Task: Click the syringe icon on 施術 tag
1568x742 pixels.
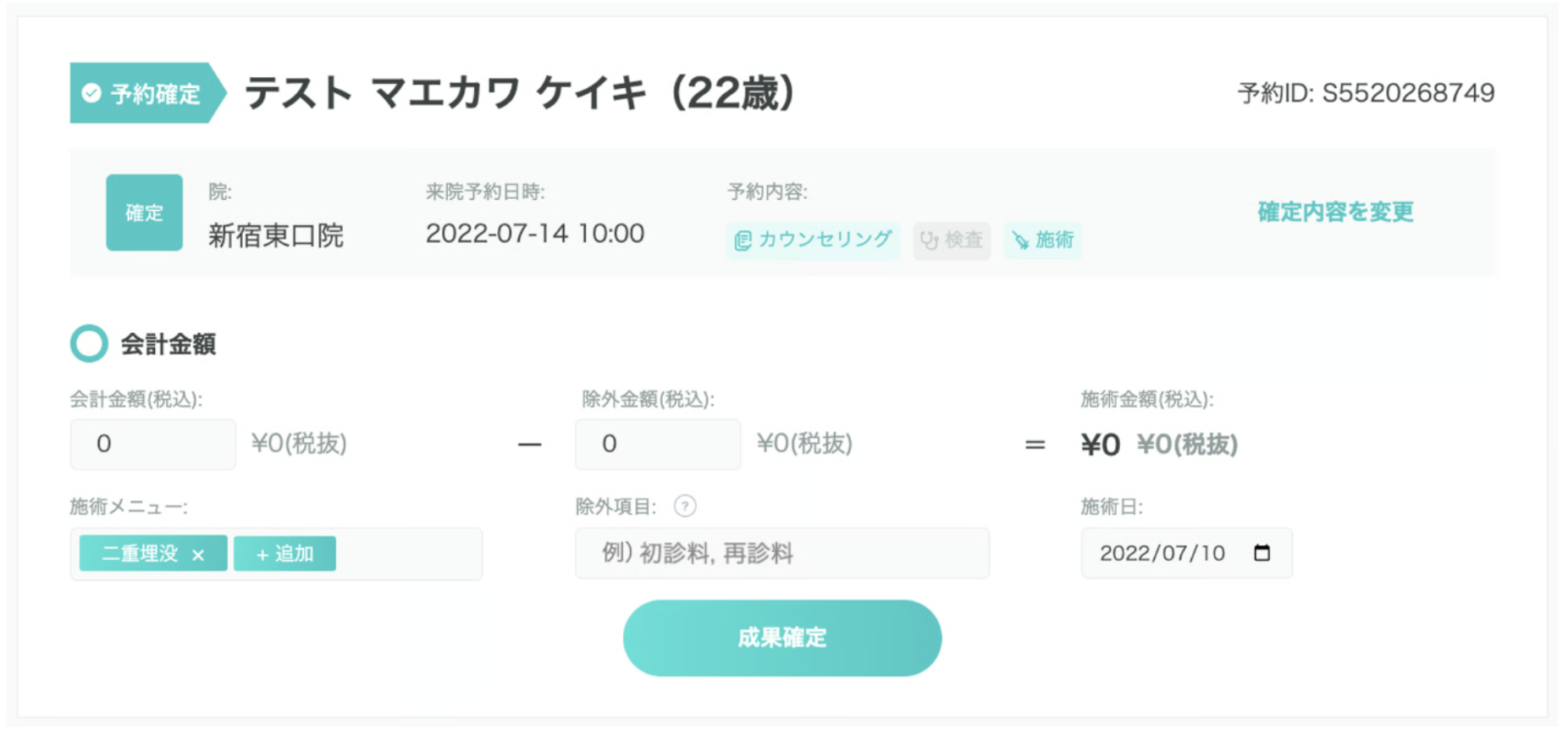Action: (x=1020, y=241)
